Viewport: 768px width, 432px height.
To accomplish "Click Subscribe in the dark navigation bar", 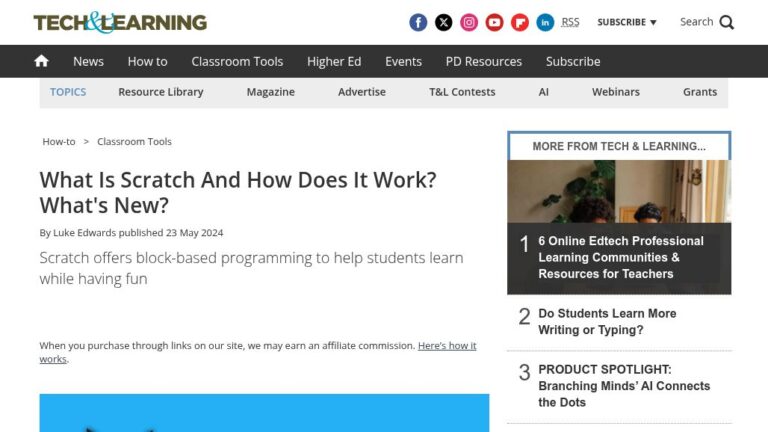I will [x=573, y=61].
